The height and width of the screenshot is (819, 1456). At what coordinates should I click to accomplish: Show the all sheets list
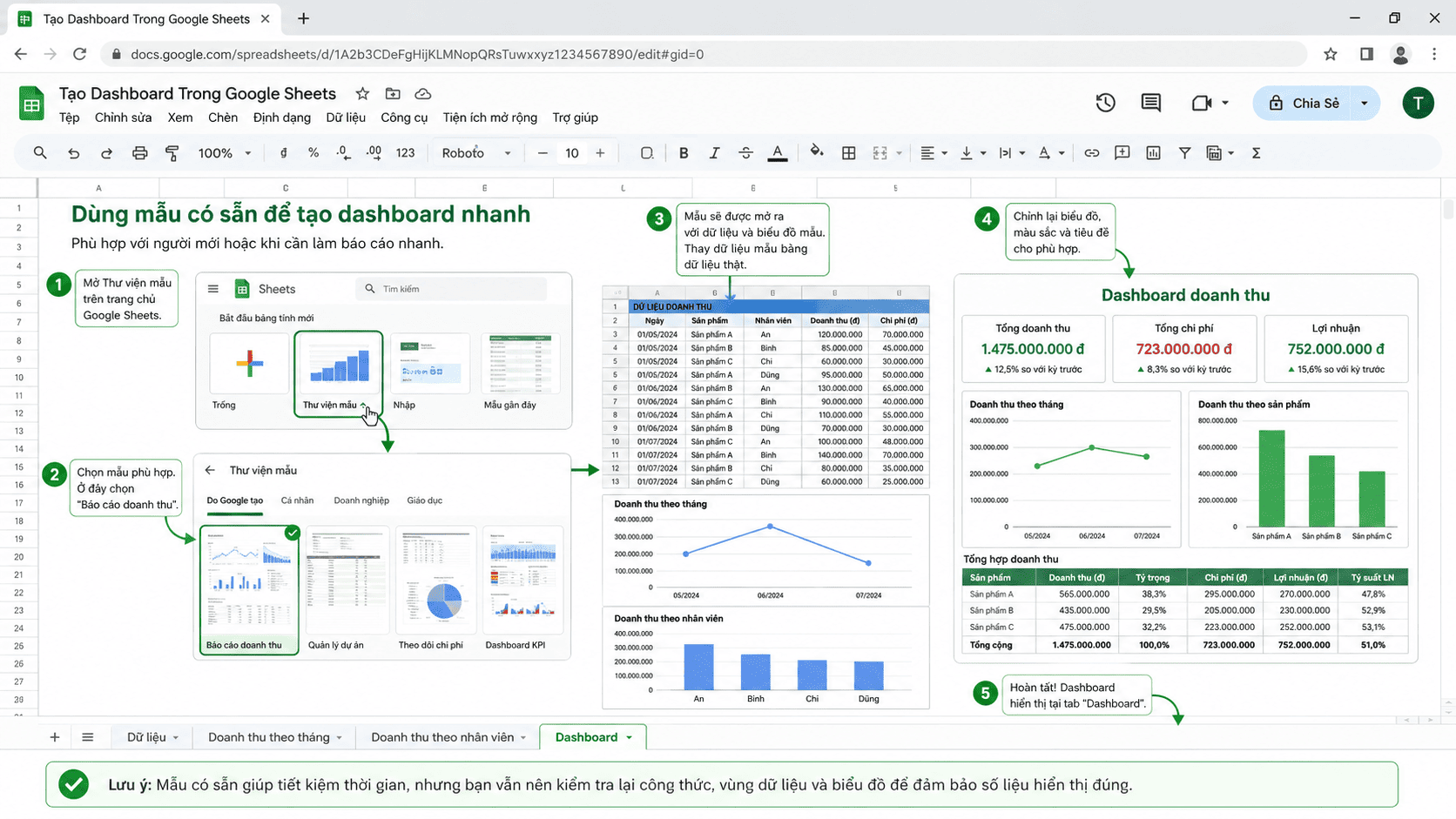click(87, 737)
